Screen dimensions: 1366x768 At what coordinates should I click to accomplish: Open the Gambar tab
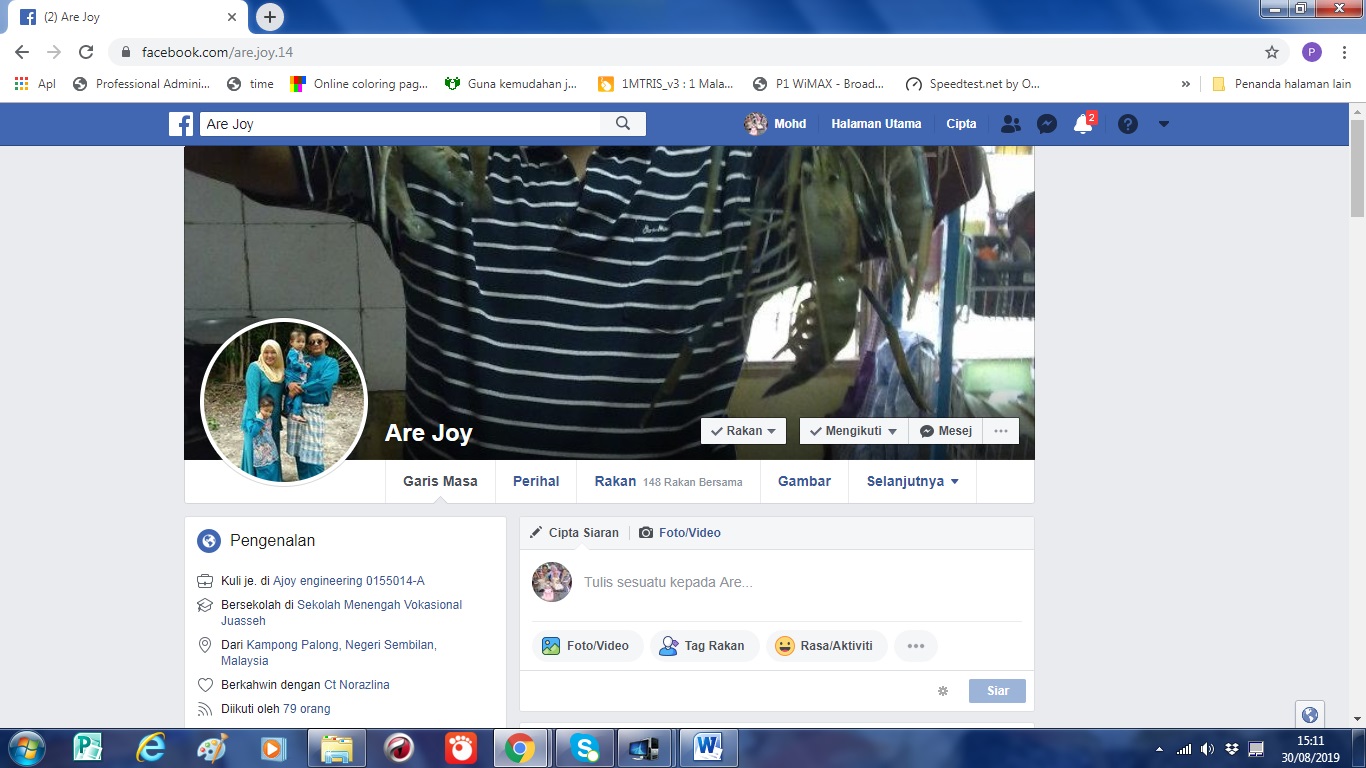click(x=804, y=481)
